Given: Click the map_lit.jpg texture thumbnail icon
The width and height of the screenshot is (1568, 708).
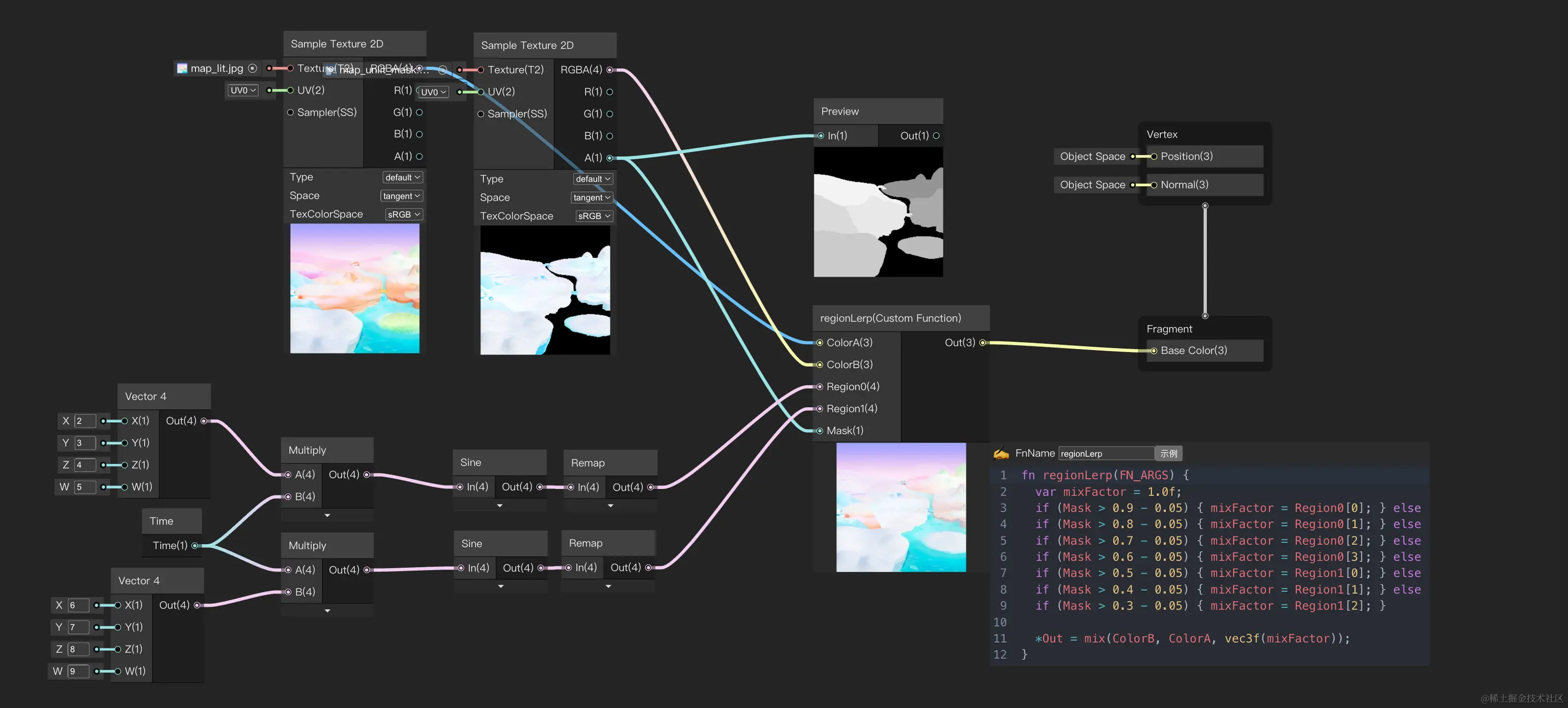Looking at the screenshot, I should pos(182,68).
